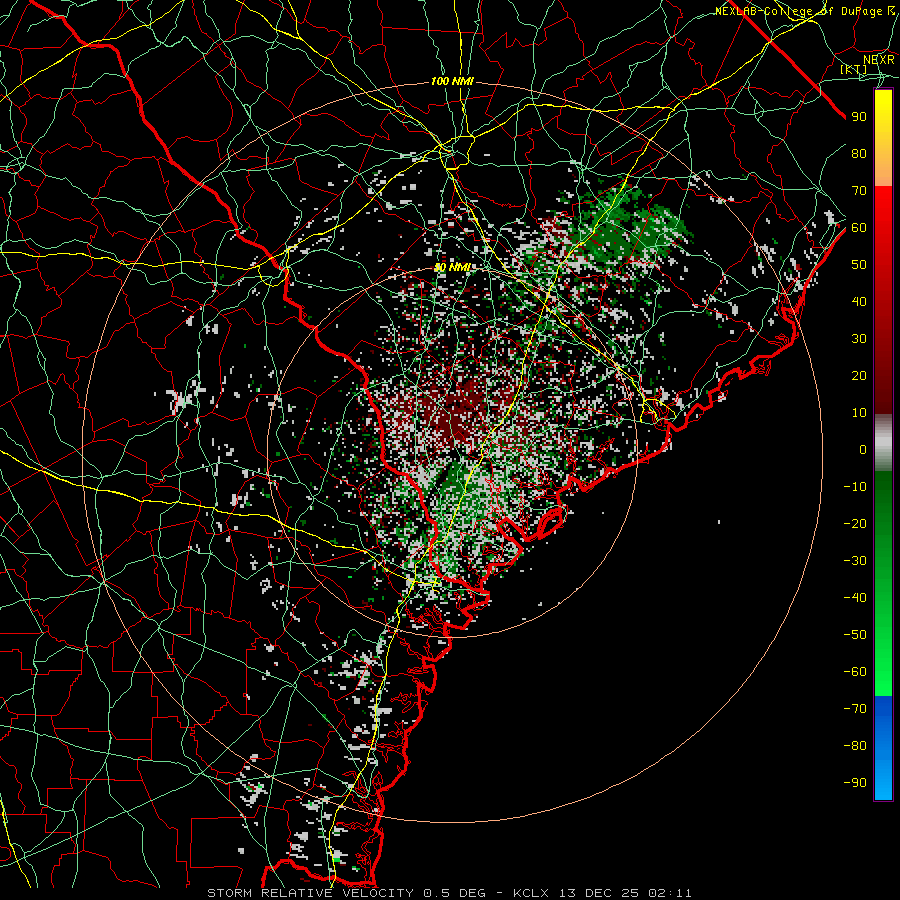This screenshot has height=900, width=900.
Task: Click the "-10" value on the velocity scale
Action: tap(855, 487)
